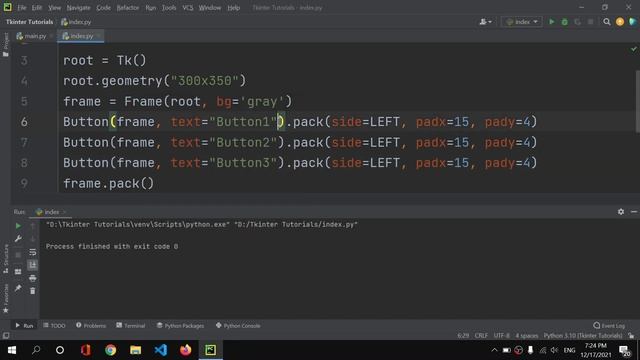Screen dimensions: 640x360
Task: Open the Code With Me teal icon
Action: point(632,22)
